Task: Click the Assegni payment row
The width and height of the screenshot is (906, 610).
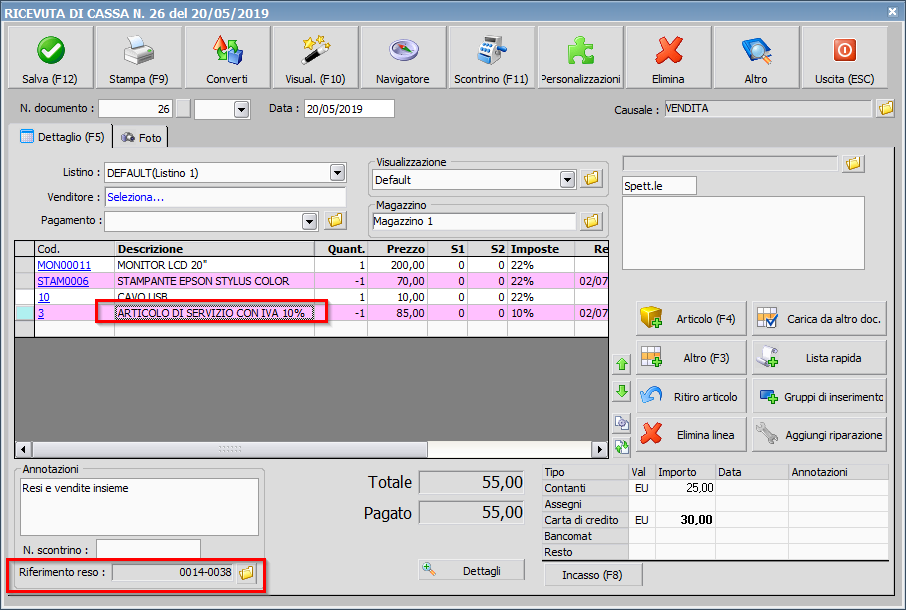Action: (715, 504)
